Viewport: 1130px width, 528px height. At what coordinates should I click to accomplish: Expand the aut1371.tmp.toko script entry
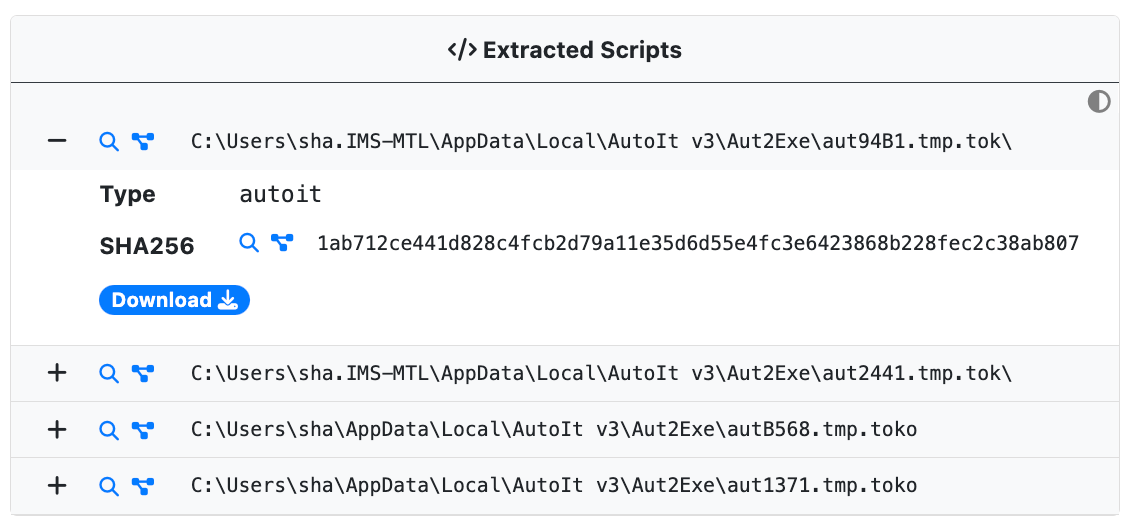(x=58, y=486)
